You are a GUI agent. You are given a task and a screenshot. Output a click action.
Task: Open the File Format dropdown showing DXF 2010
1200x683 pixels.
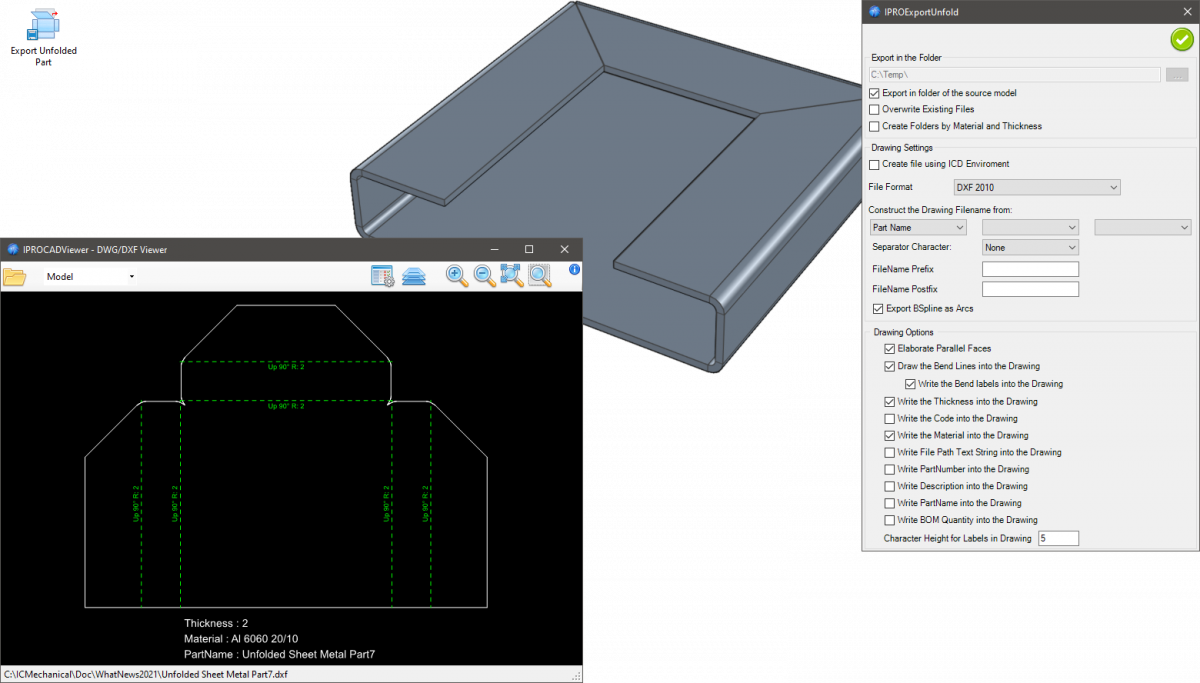(x=1036, y=187)
